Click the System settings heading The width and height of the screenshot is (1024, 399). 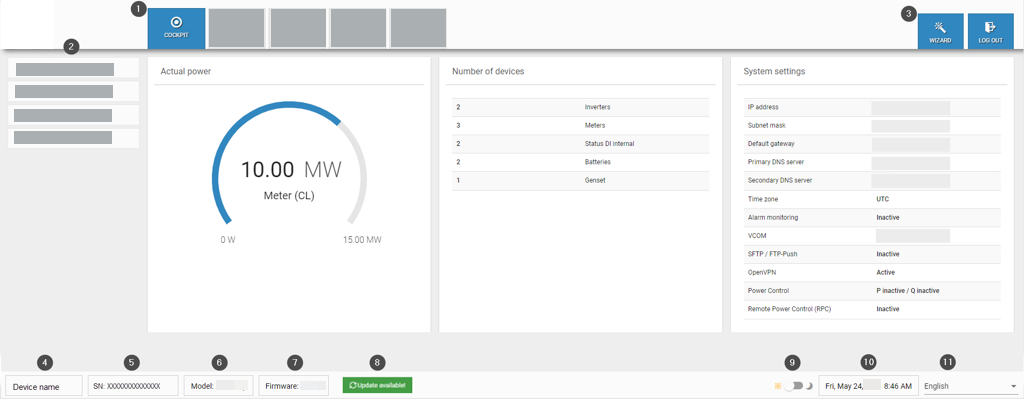point(774,72)
